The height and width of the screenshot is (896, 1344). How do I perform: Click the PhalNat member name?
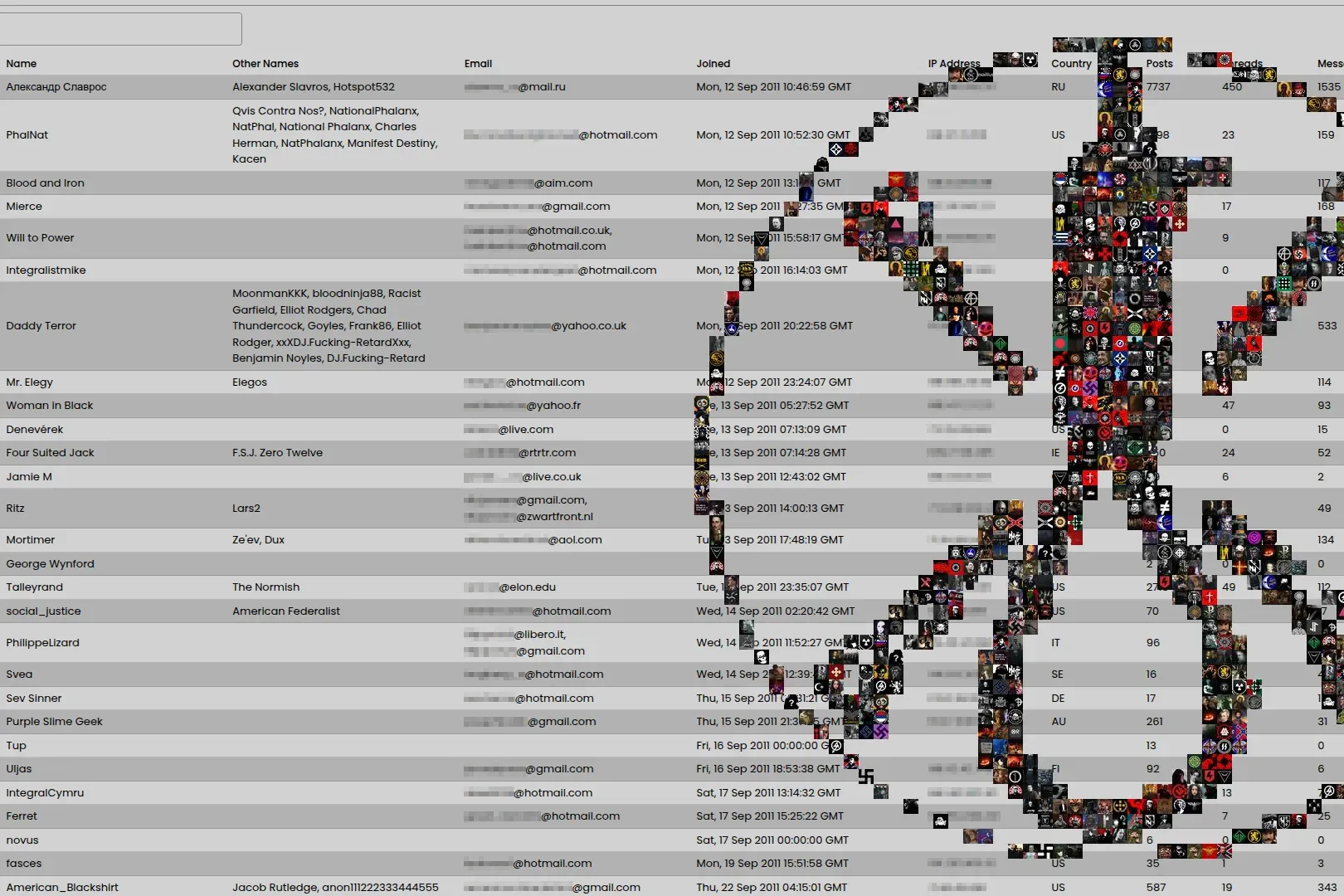click(27, 134)
